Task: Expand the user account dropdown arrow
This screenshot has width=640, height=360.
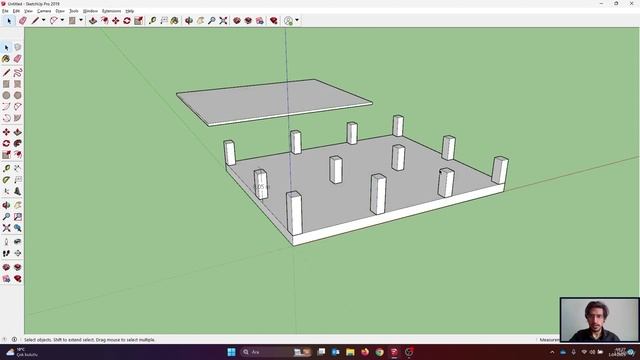Action: (297, 20)
